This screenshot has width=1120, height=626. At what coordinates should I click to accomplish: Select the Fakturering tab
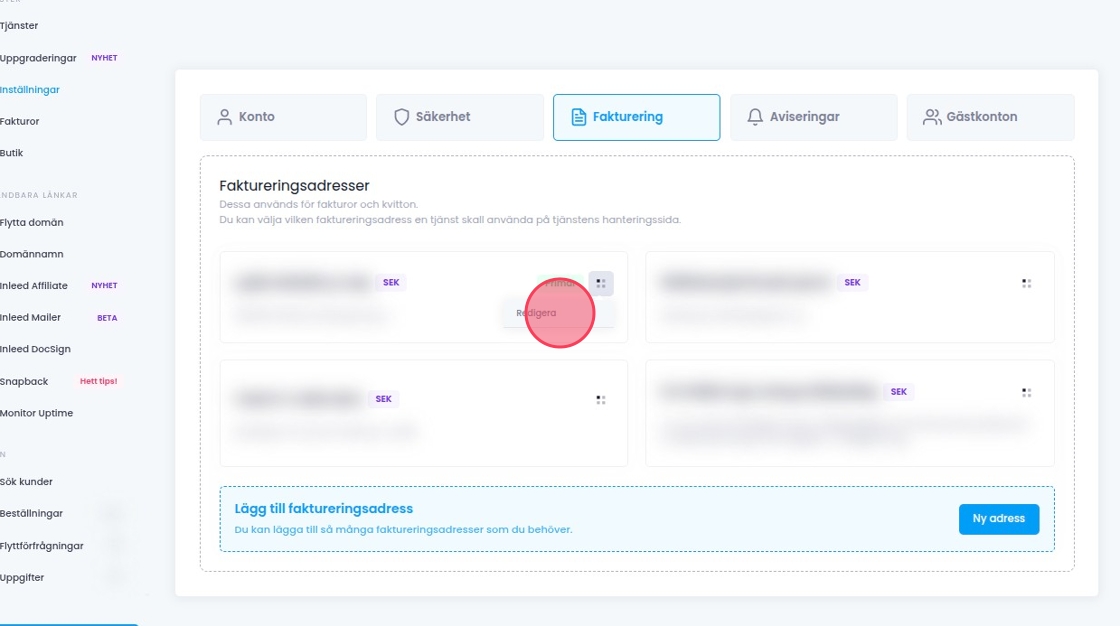click(x=636, y=117)
